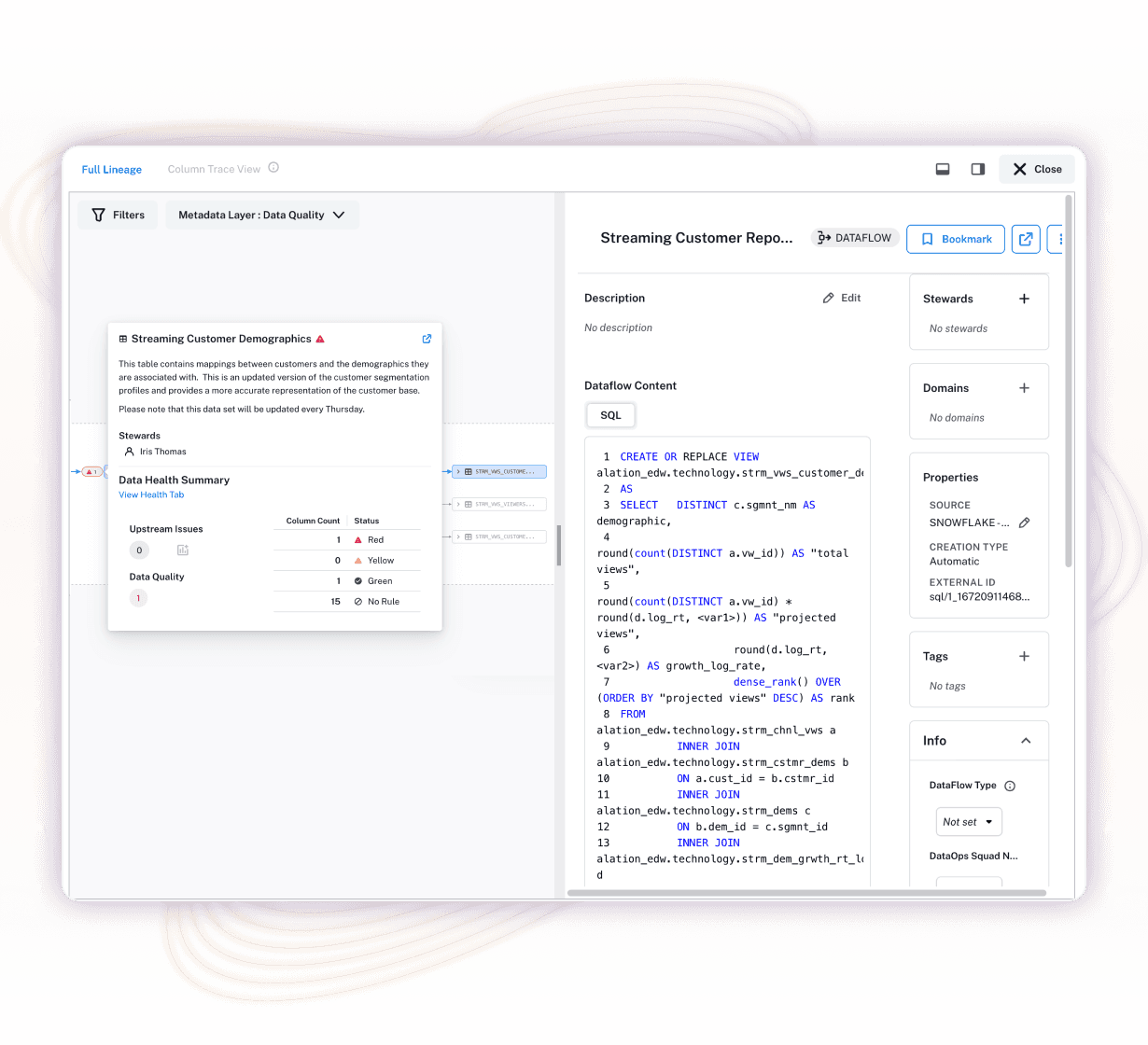Screen dimensions: 1148x1045
Task: Open the View Health Tab link
Action: click(x=151, y=495)
